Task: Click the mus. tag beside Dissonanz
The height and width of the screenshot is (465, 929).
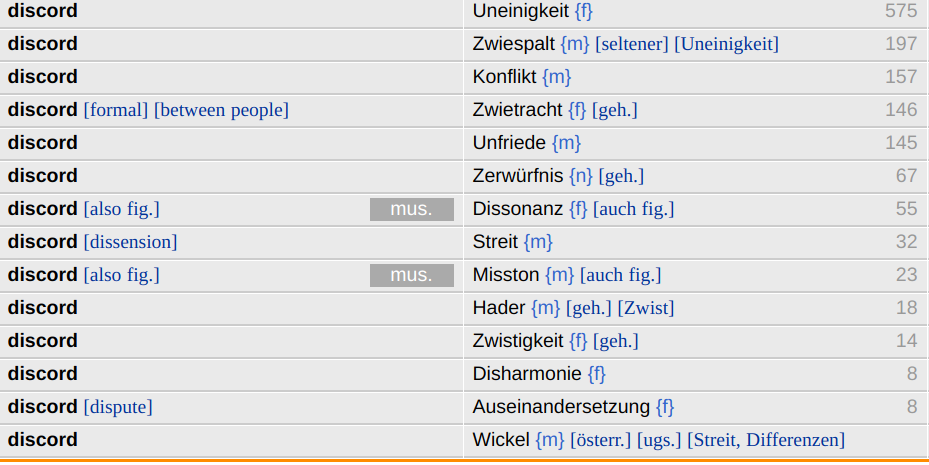Action: 411,209
